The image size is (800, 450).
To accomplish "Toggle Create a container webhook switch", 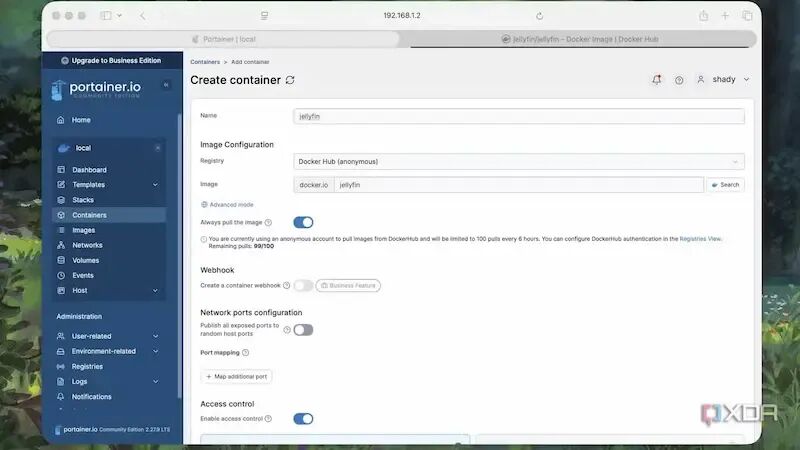I will coord(303,286).
